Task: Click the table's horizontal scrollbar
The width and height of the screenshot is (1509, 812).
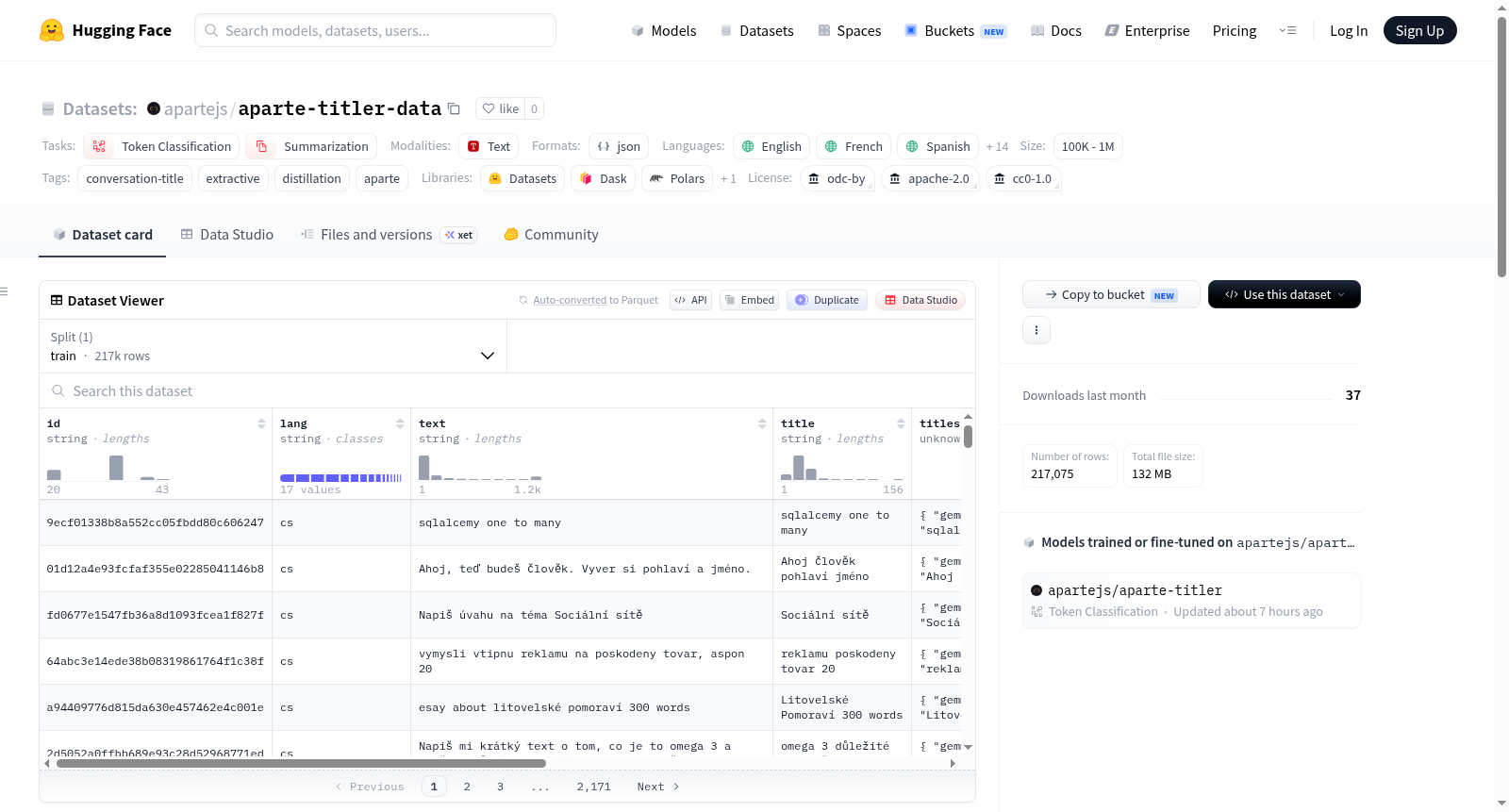Action: point(302,763)
